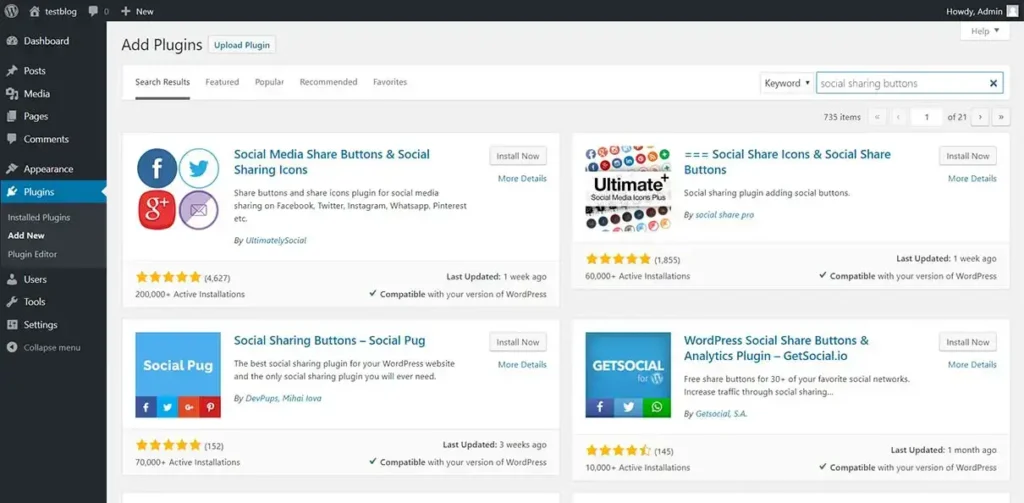
Task: View More Details for the social share pro plugin
Action: [972, 178]
